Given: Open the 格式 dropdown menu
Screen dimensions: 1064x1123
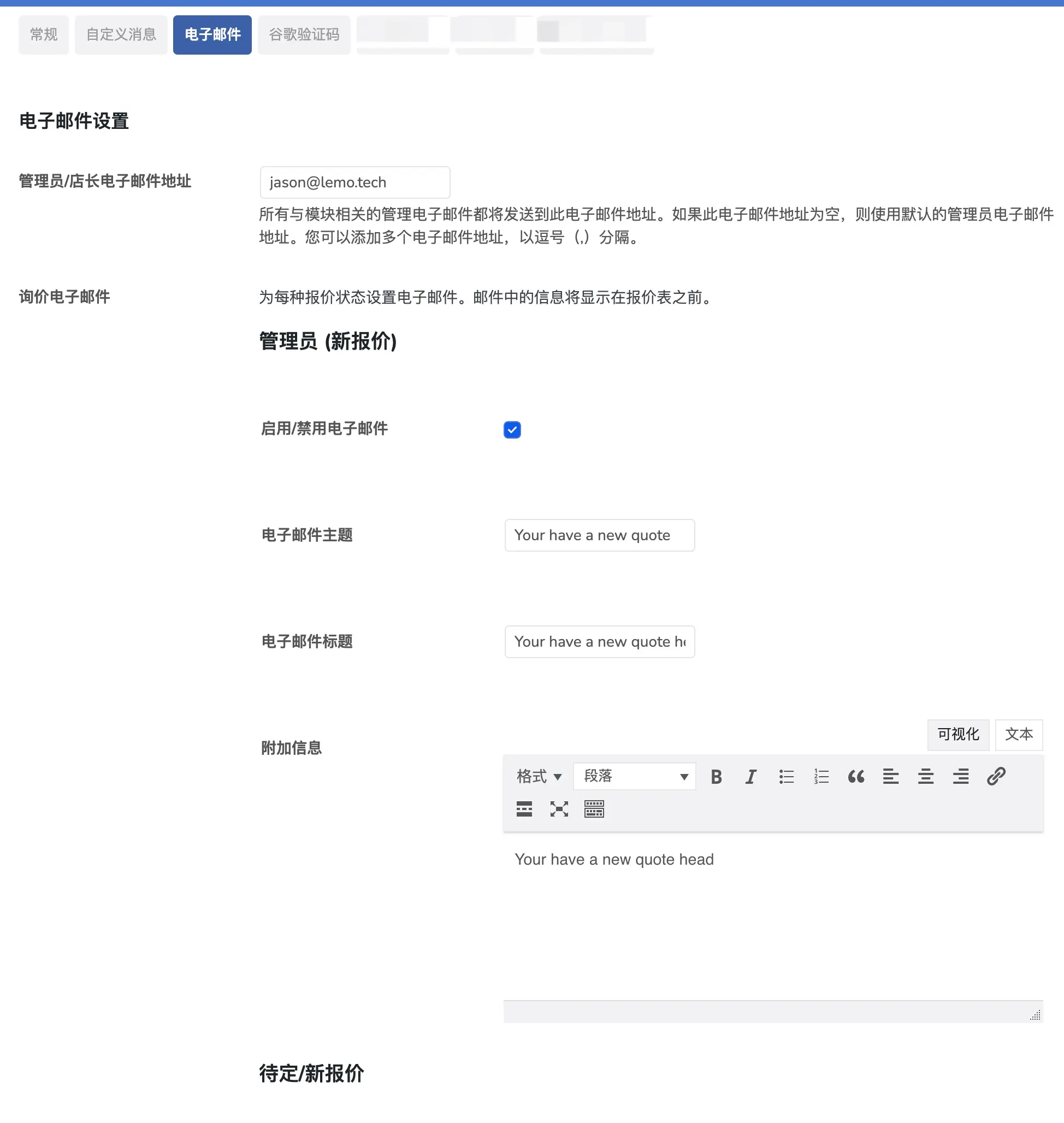Looking at the screenshot, I should pos(539,777).
